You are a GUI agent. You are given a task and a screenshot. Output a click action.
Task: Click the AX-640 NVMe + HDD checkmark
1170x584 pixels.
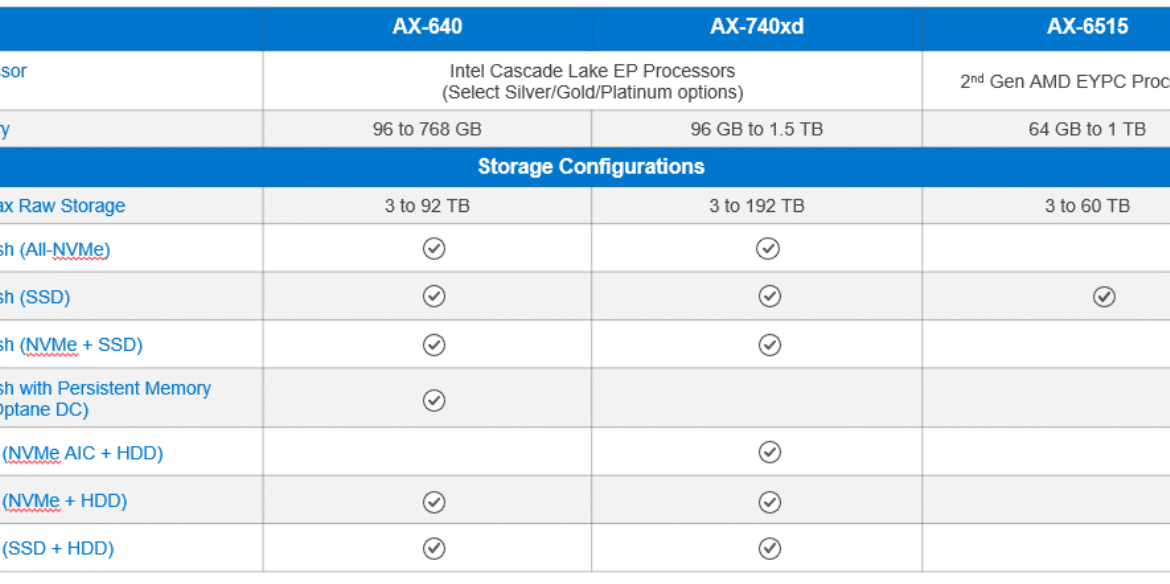coord(434,502)
